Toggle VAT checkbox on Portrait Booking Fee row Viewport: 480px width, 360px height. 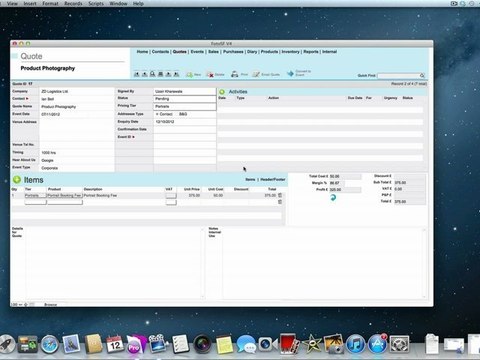171,195
